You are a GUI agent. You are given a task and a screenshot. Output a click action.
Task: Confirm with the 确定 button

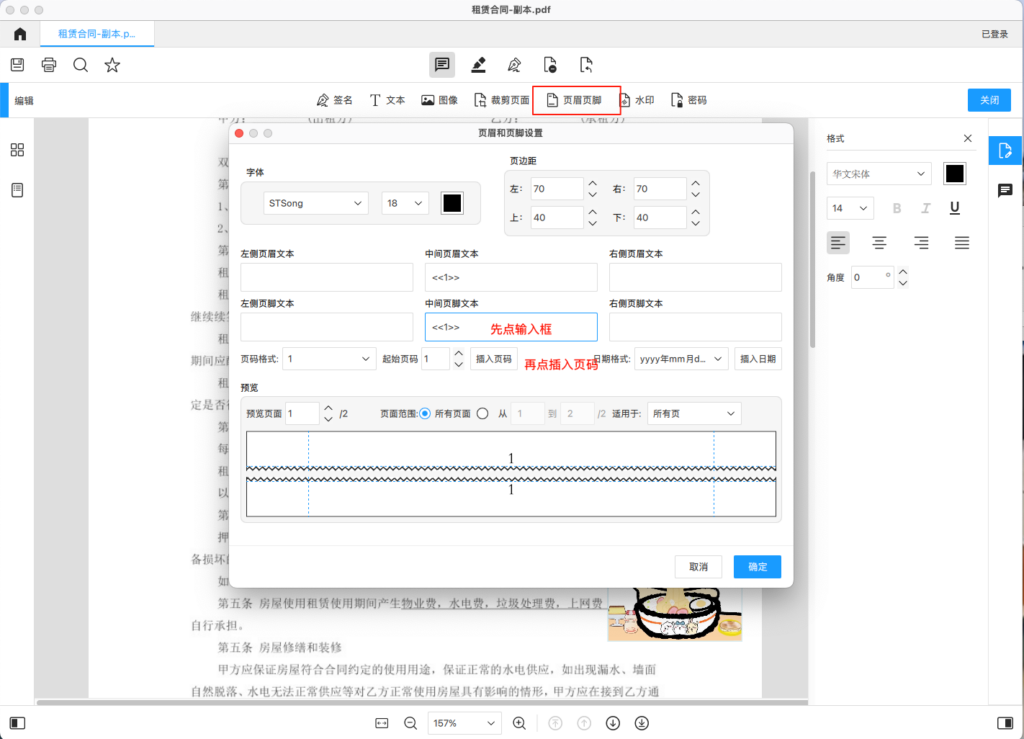click(757, 567)
